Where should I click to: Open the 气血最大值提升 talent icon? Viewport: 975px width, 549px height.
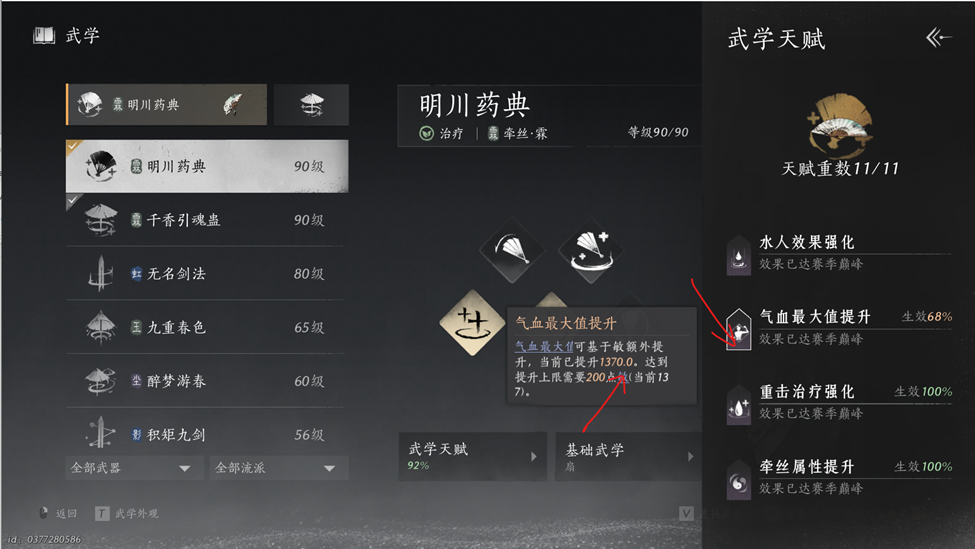pos(738,330)
